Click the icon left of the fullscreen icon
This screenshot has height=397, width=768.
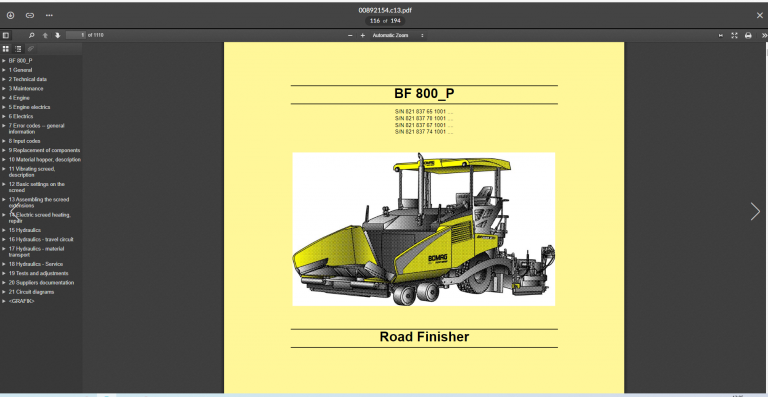720,35
